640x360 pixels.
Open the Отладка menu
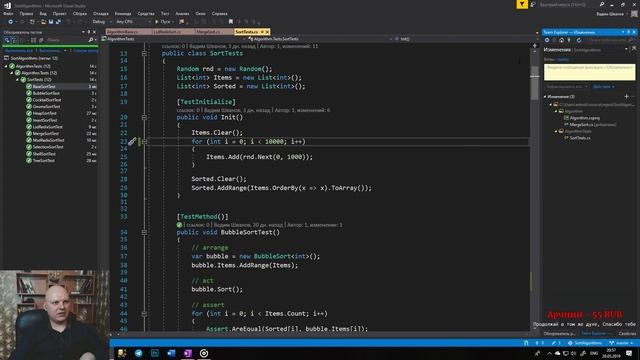point(101,13)
